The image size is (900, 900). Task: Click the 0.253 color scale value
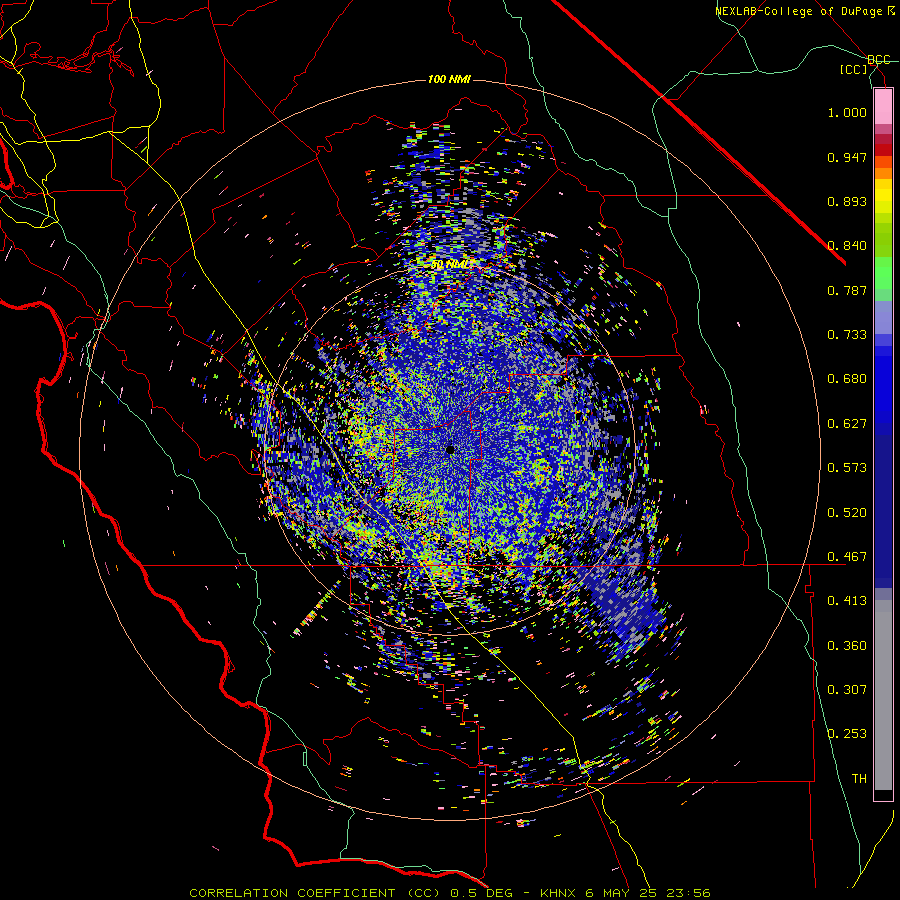click(847, 734)
